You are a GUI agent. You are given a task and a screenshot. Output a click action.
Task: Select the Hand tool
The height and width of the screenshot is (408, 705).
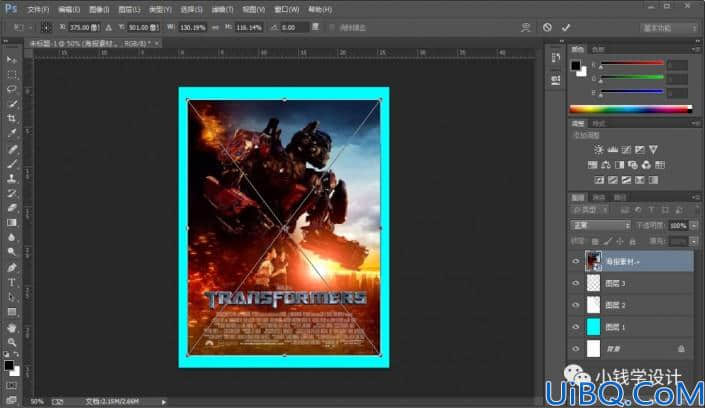12,327
